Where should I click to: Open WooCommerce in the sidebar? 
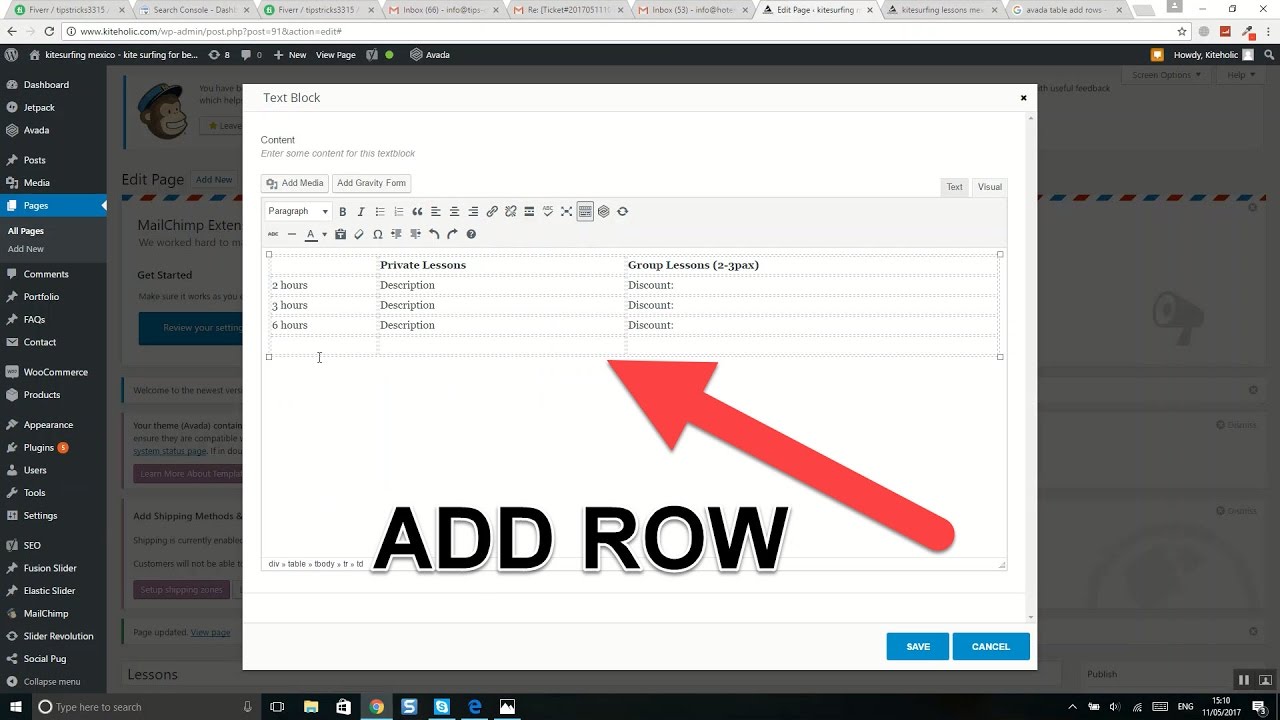(x=53, y=372)
